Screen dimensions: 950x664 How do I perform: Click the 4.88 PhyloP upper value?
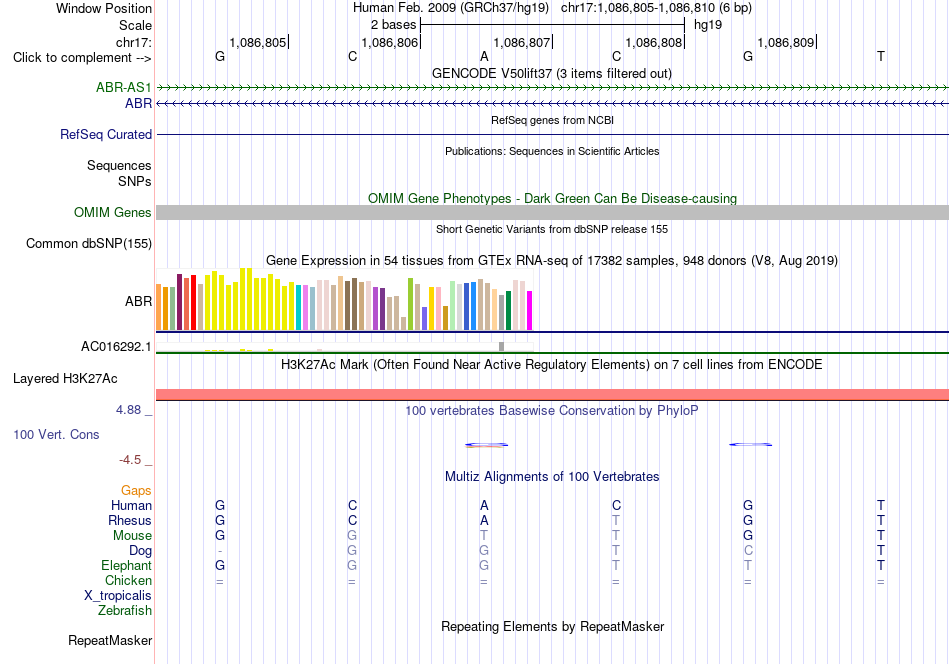point(128,410)
